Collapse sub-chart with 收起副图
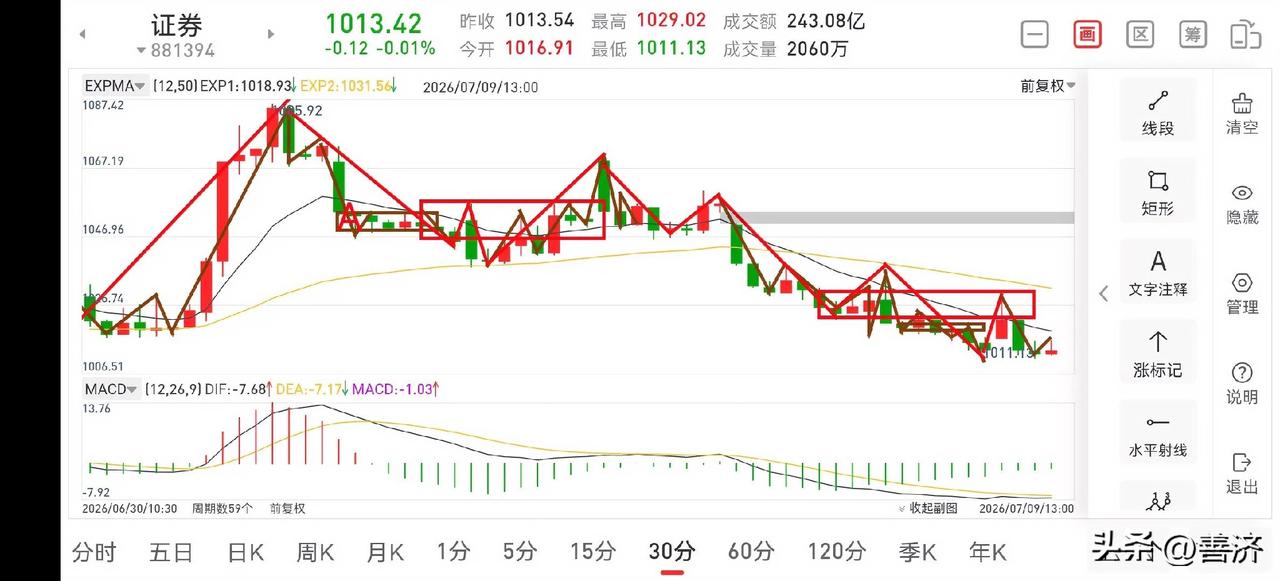Image resolution: width=1280 pixels, height=581 pixels. coord(927,508)
